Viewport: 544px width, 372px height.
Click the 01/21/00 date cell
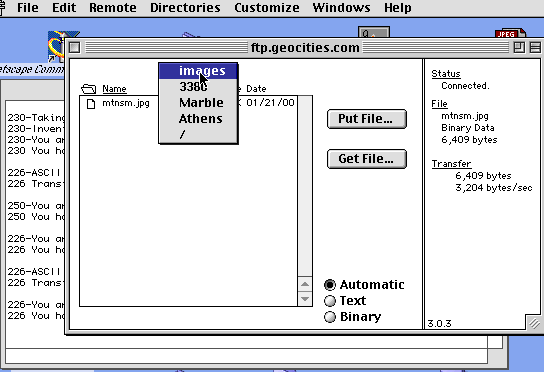[270, 103]
